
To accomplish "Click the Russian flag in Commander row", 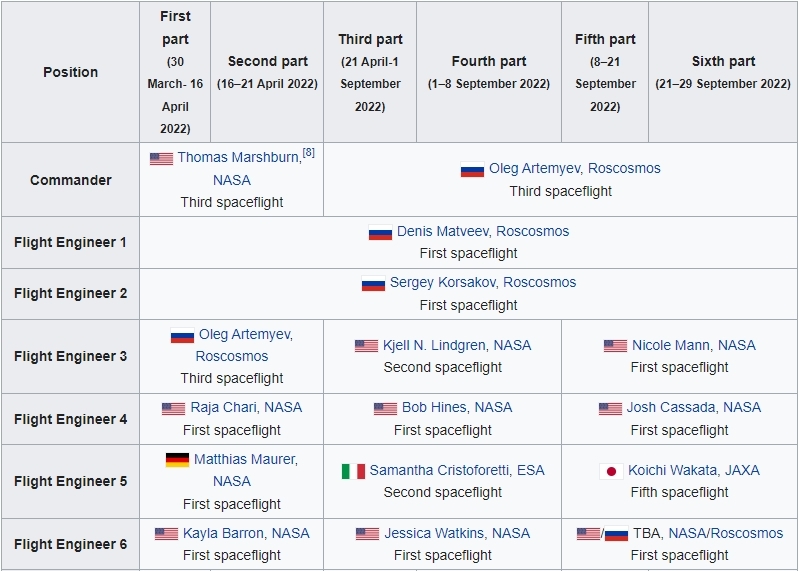I will (x=472, y=170).
